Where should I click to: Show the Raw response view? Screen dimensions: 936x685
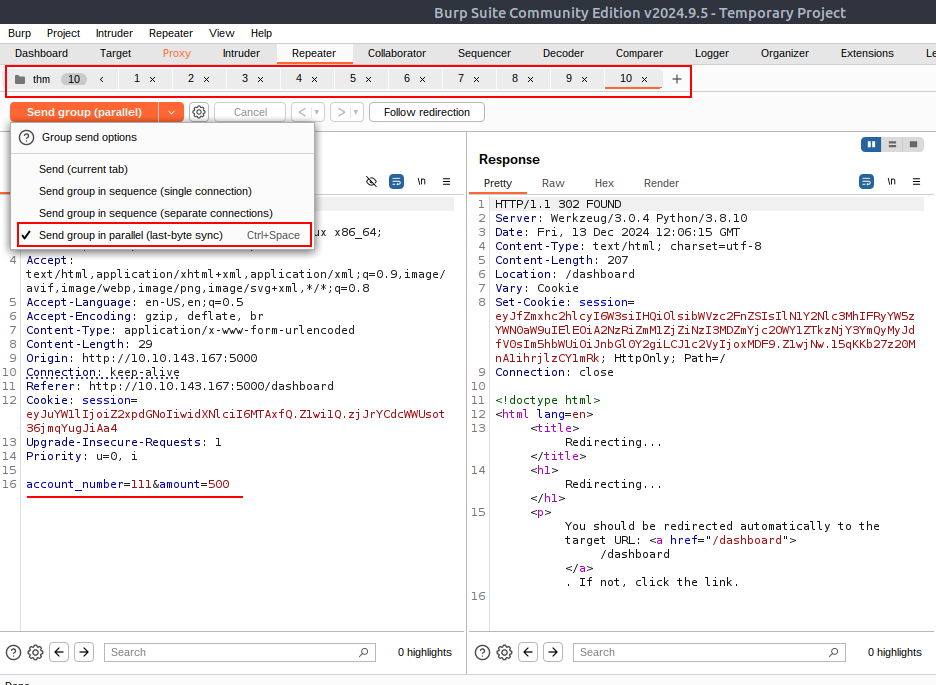(553, 183)
